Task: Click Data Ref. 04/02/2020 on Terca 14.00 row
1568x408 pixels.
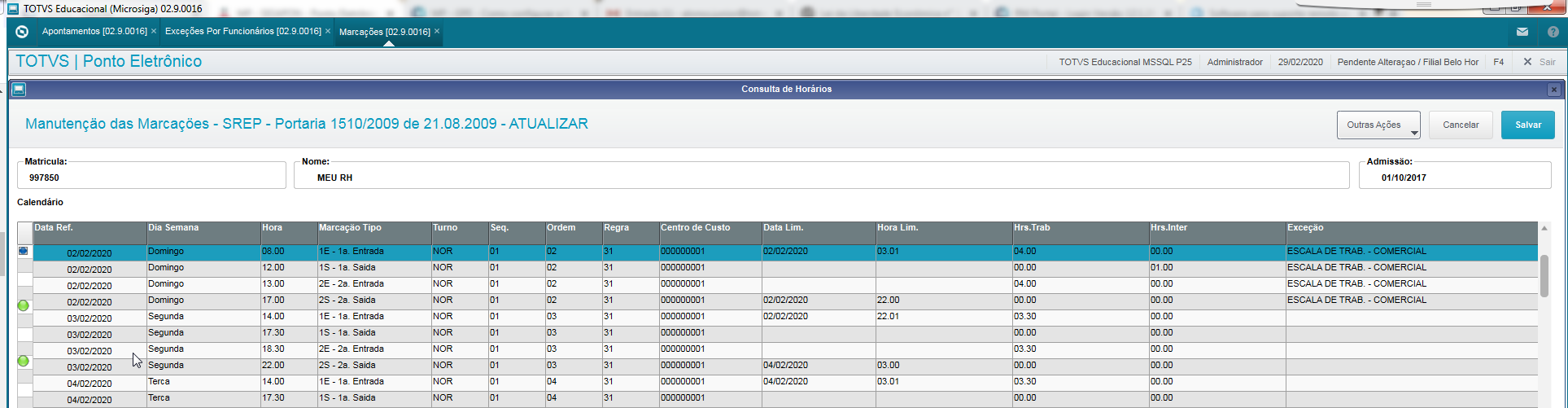Action: point(90,384)
